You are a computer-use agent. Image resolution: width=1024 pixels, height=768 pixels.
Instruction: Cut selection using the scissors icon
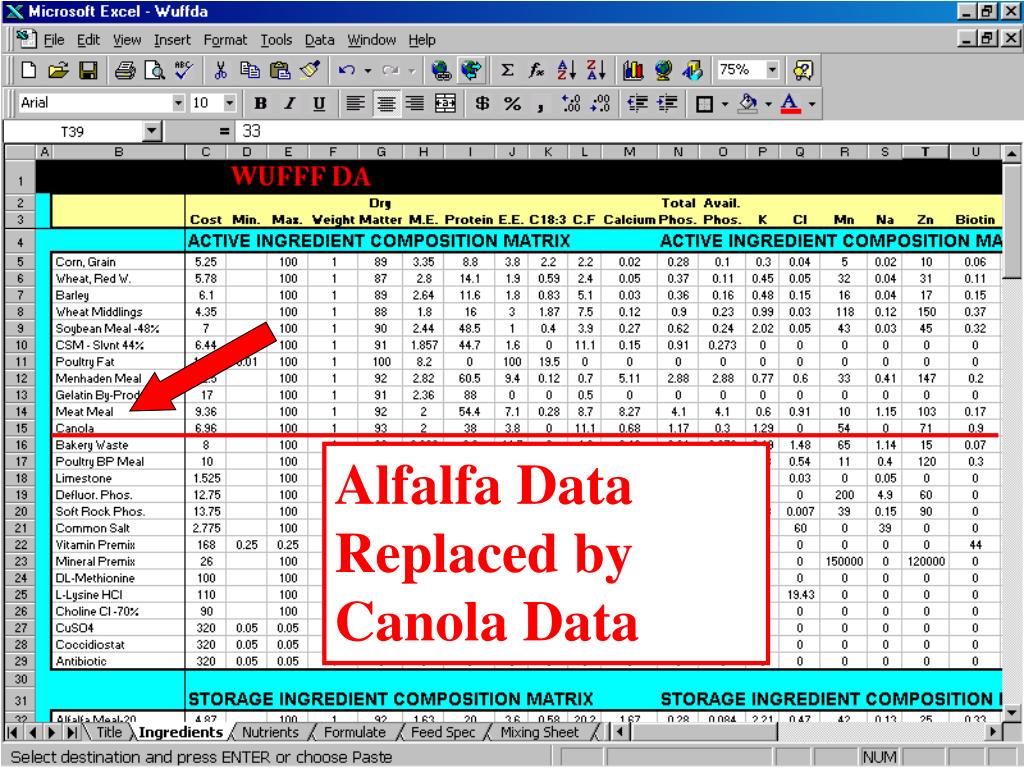point(220,70)
